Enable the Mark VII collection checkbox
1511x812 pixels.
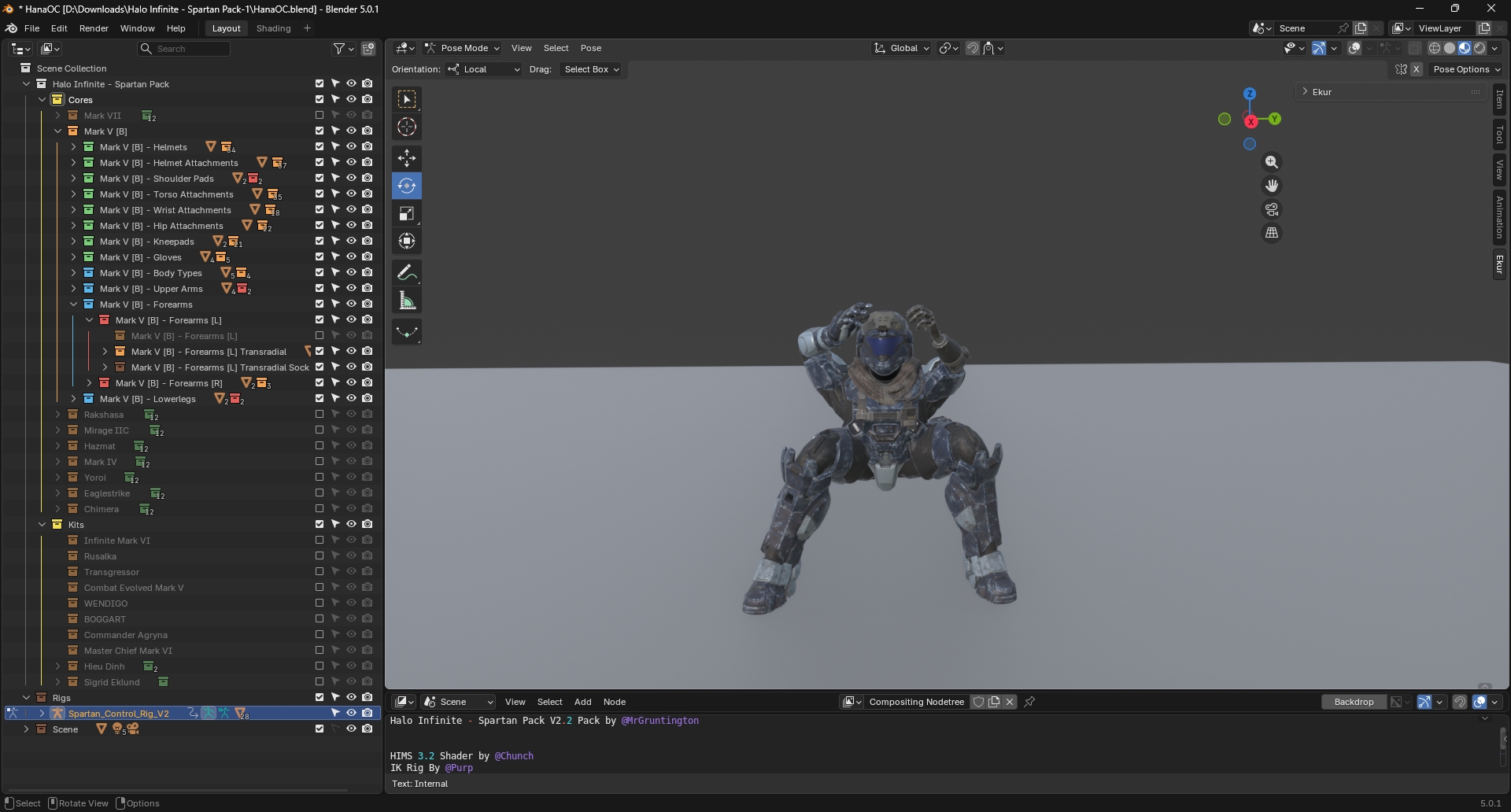pyautogui.click(x=320, y=116)
